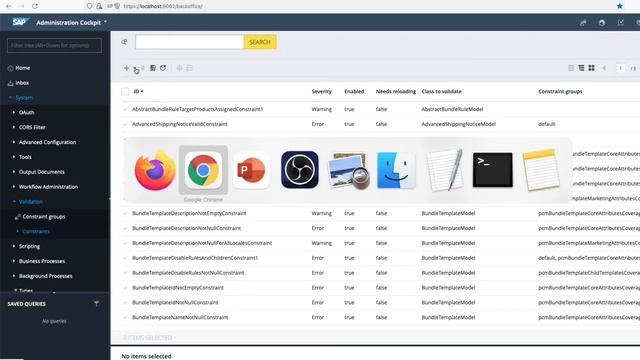
Task: Click the Needs reloading column header
Action: click(x=396, y=91)
